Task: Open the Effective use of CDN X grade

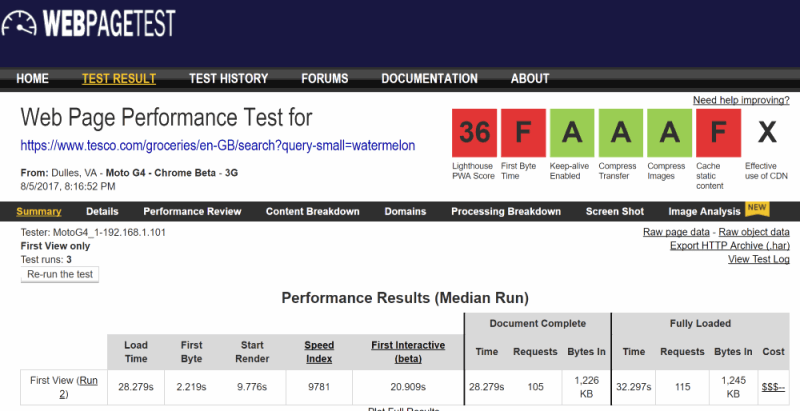Action: point(767,133)
